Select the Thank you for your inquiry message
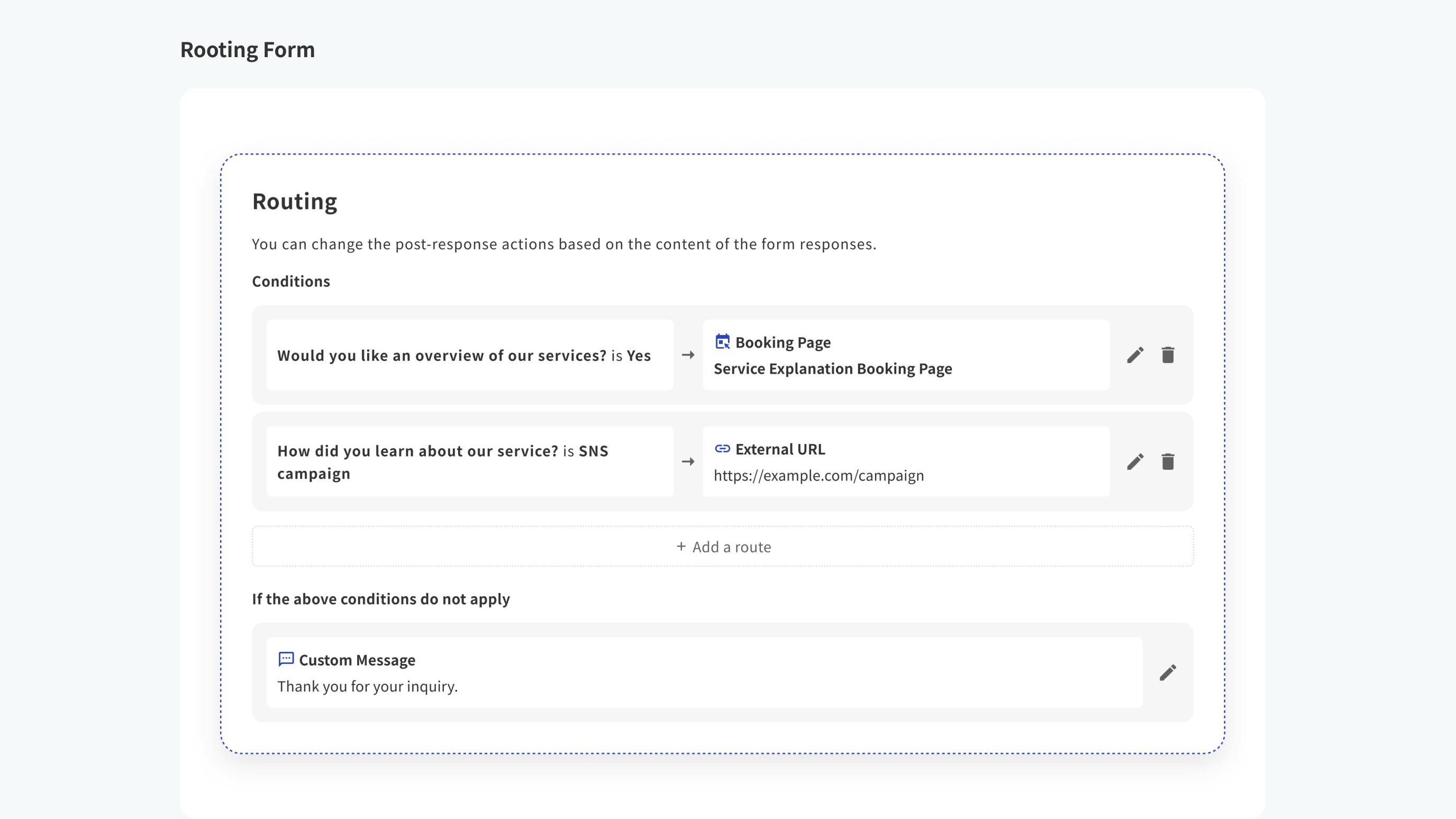This screenshot has width=1456, height=819. coord(367,686)
